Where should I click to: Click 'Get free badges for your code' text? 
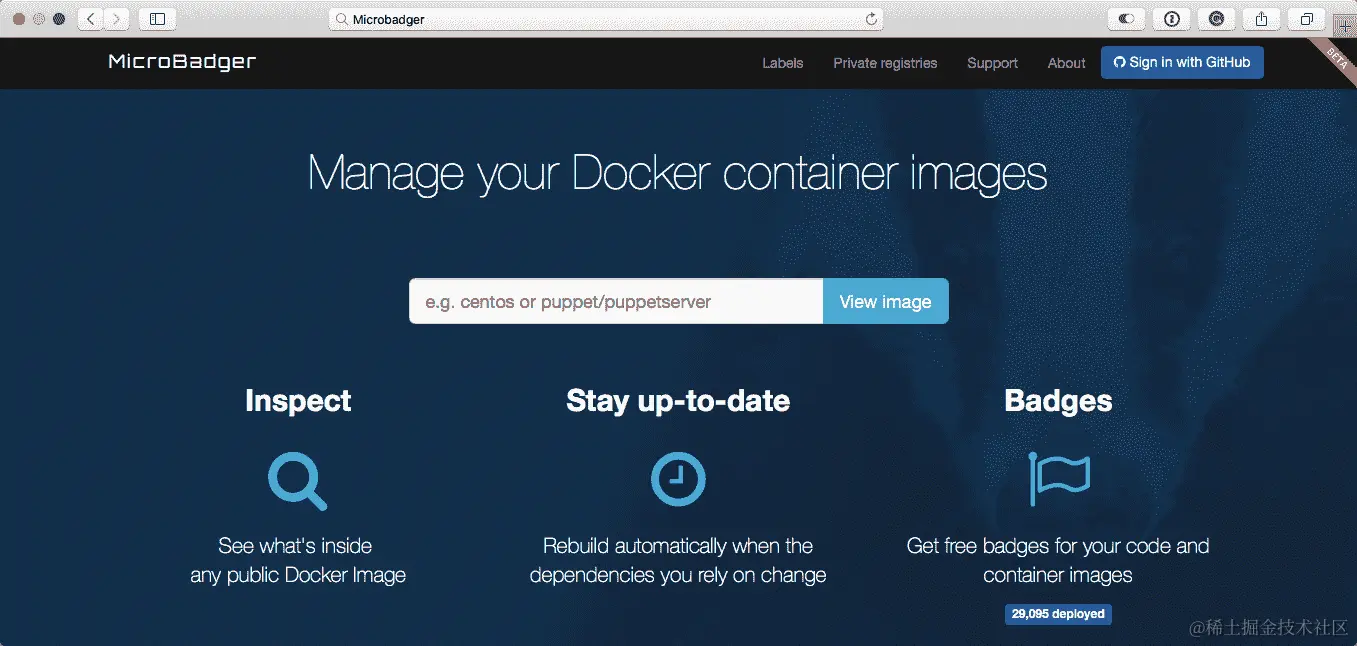pyautogui.click(x=1058, y=546)
